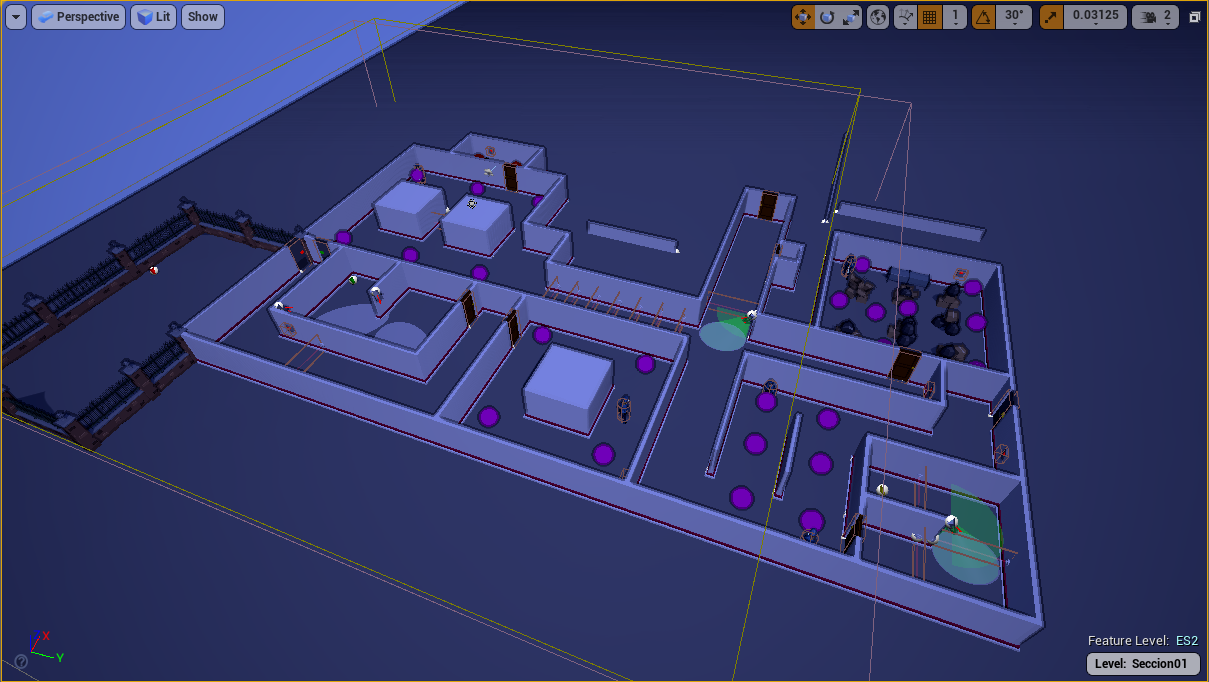Click the help icon near axis gizmo
Viewport: 1209px width, 682px height.
click(x=21, y=661)
